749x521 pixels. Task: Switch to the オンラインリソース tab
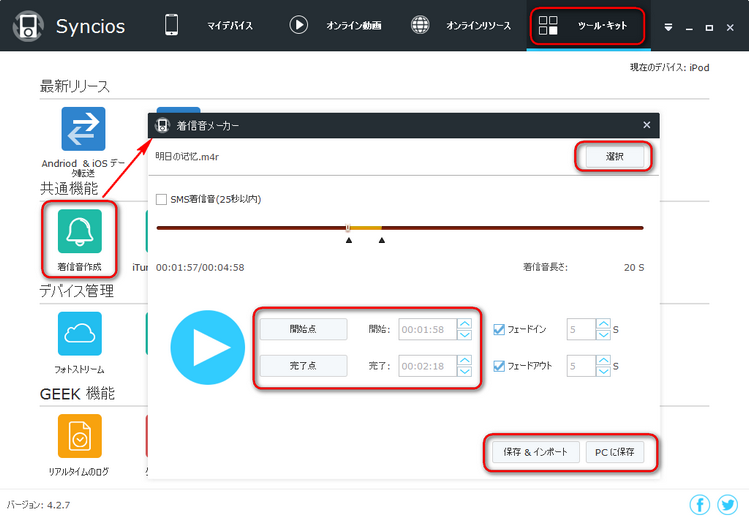click(461, 25)
